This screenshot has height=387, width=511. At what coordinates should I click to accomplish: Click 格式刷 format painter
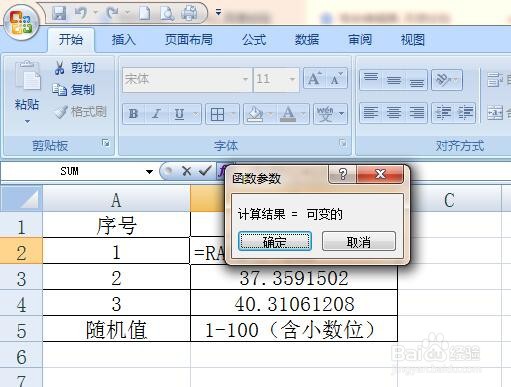click(81, 112)
